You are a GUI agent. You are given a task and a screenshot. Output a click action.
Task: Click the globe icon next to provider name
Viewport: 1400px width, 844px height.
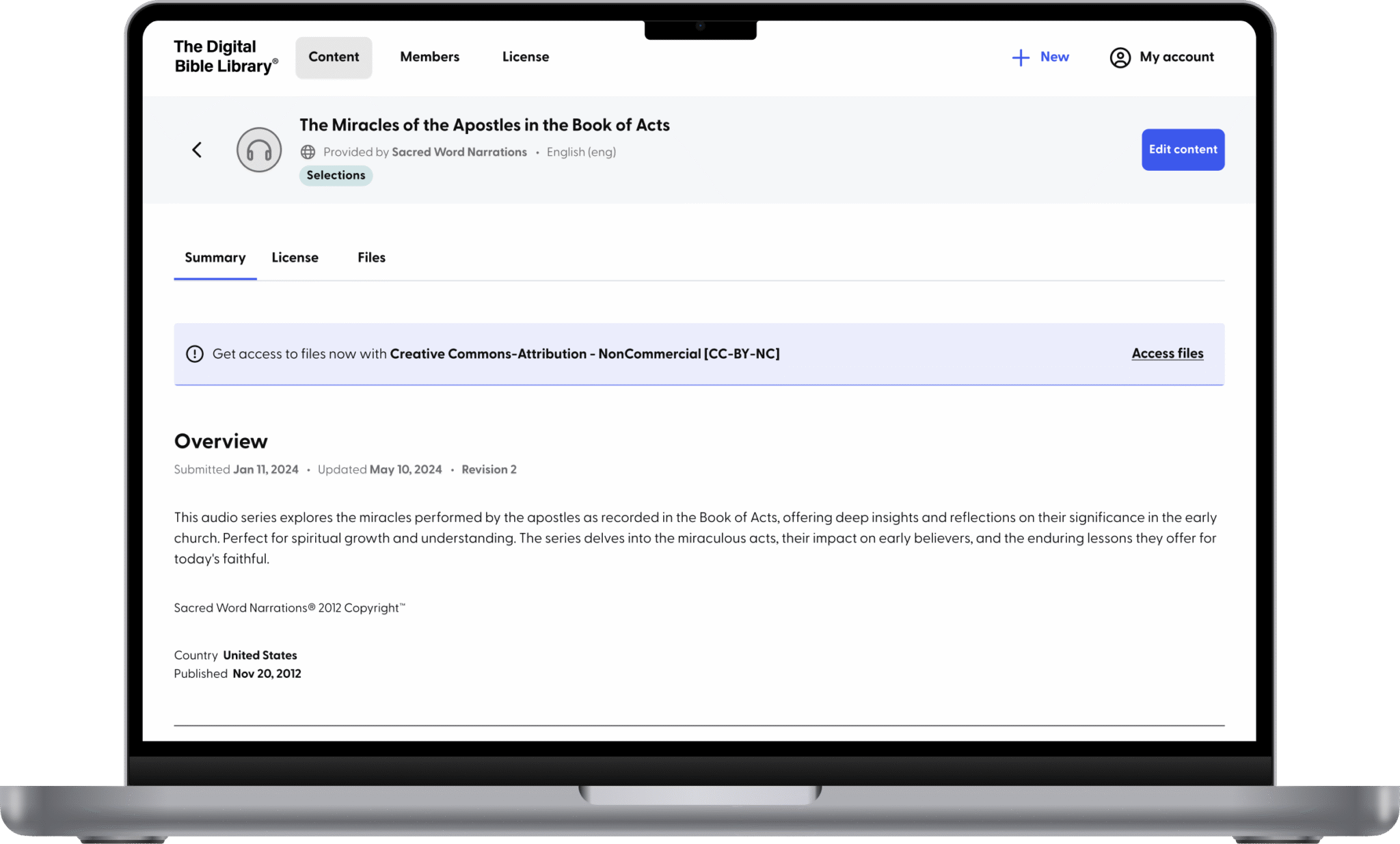click(x=308, y=152)
